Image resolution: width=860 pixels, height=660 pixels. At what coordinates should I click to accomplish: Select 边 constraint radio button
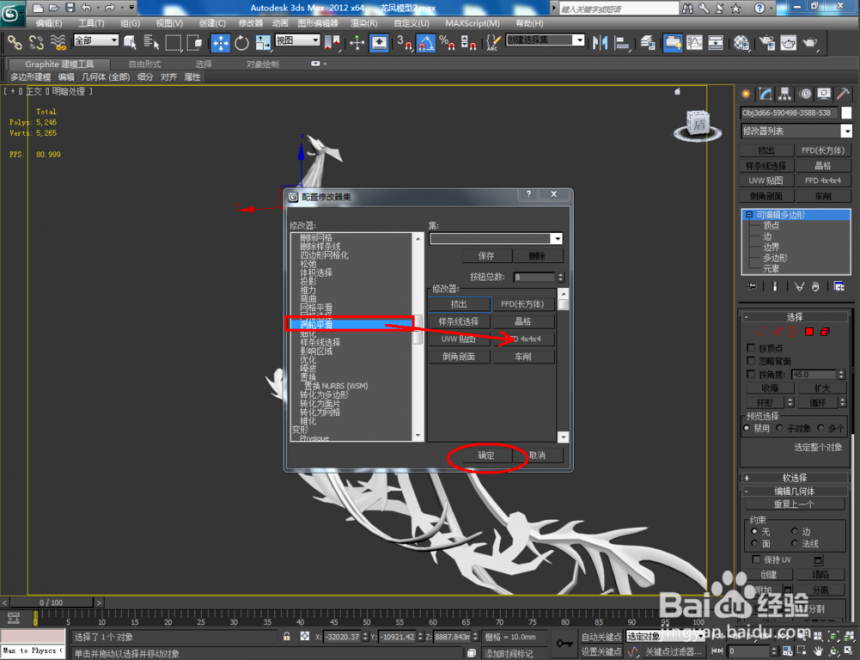tap(794, 531)
